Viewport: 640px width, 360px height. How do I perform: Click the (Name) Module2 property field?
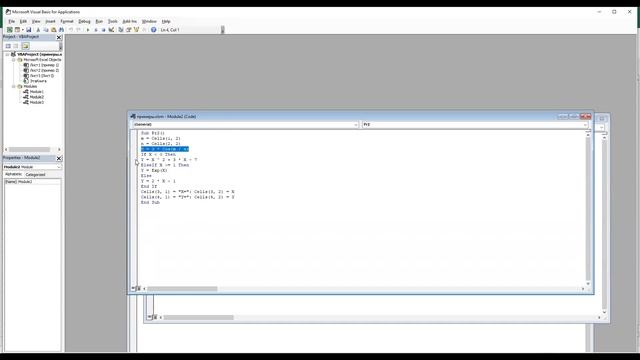click(x=33, y=182)
